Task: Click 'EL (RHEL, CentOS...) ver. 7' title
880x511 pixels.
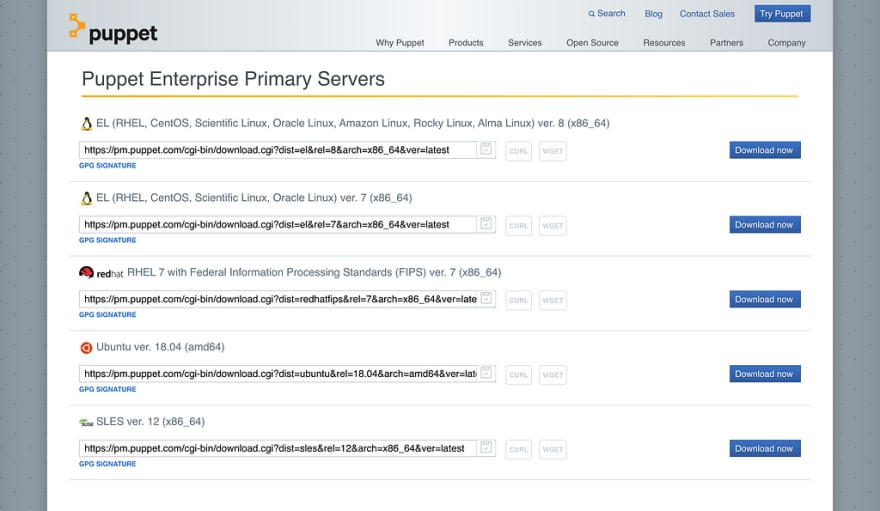Action: tap(254, 198)
